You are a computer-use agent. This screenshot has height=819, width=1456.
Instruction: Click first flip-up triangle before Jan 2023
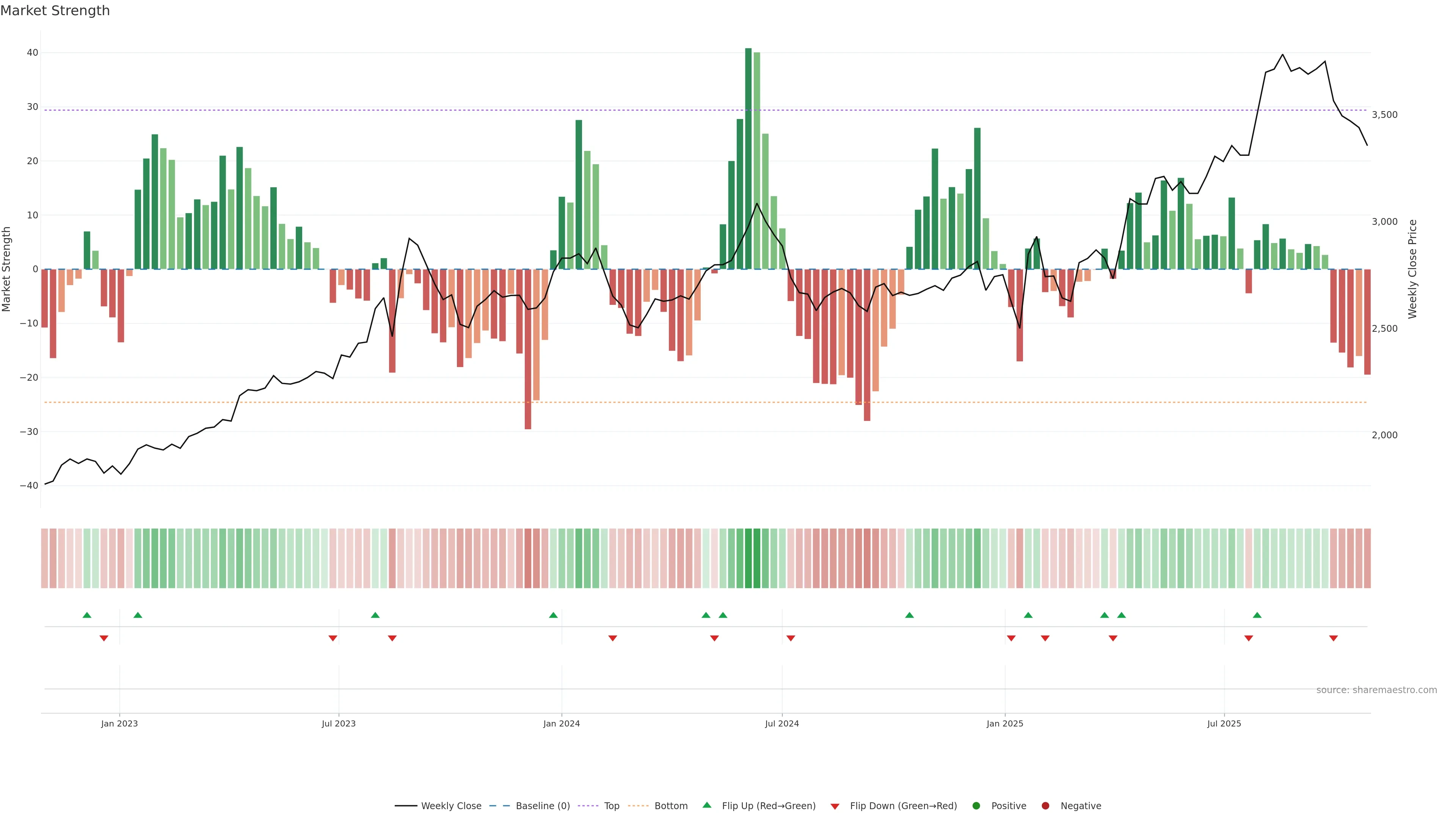(86, 615)
